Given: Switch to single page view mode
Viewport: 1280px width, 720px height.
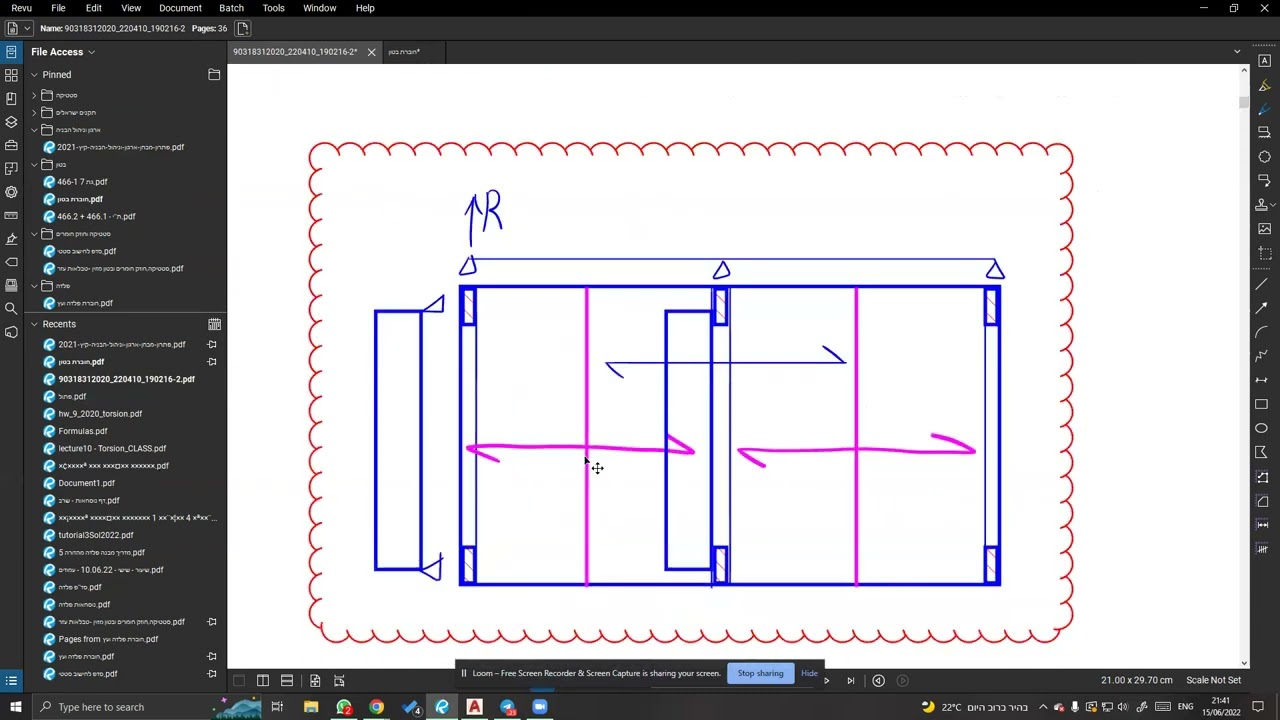Looking at the screenshot, I should point(239,681).
